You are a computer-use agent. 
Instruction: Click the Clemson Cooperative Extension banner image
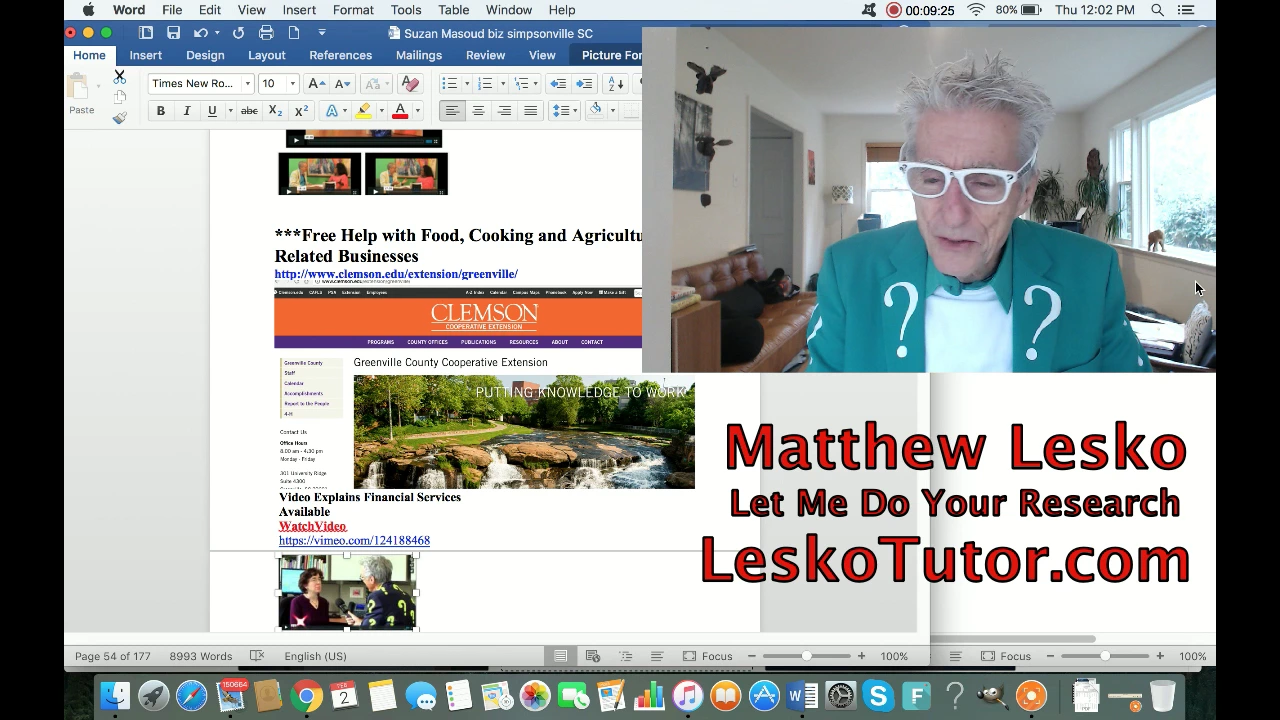click(x=458, y=318)
